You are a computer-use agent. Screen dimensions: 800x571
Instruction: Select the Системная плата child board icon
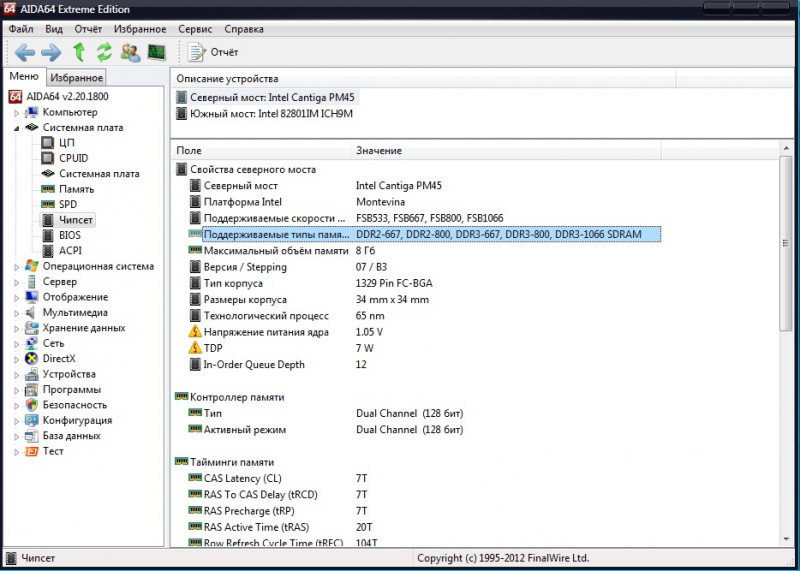48,173
